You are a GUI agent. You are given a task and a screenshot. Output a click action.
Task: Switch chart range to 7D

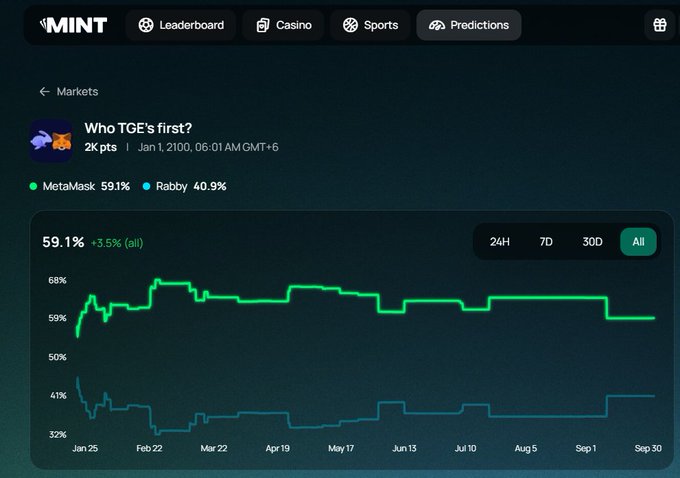tap(546, 242)
